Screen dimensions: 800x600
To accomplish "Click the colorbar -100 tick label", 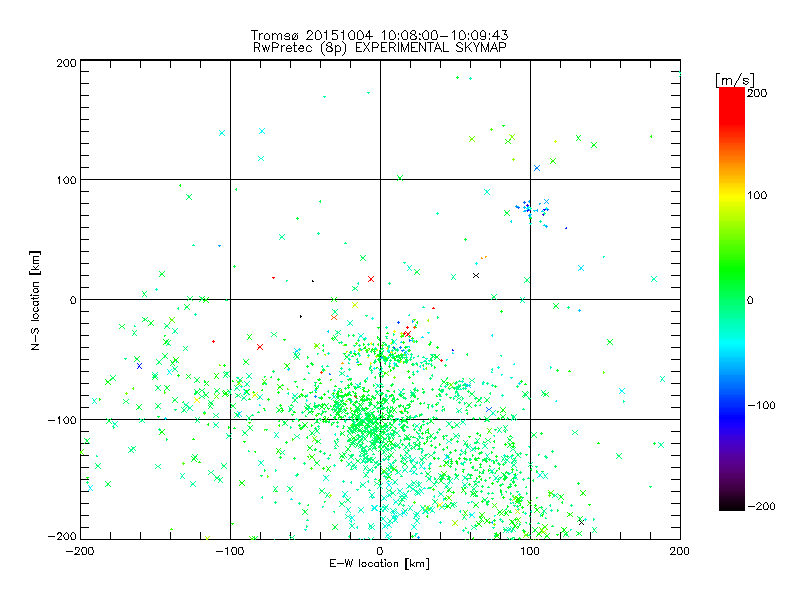I will [761, 405].
